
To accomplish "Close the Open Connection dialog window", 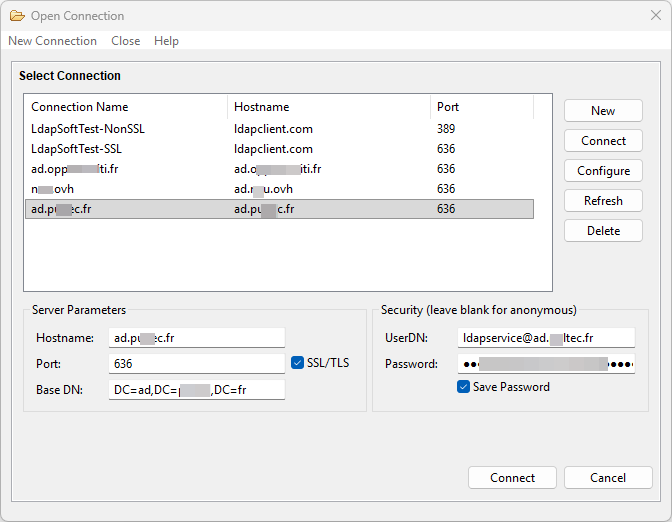I will coord(655,16).
